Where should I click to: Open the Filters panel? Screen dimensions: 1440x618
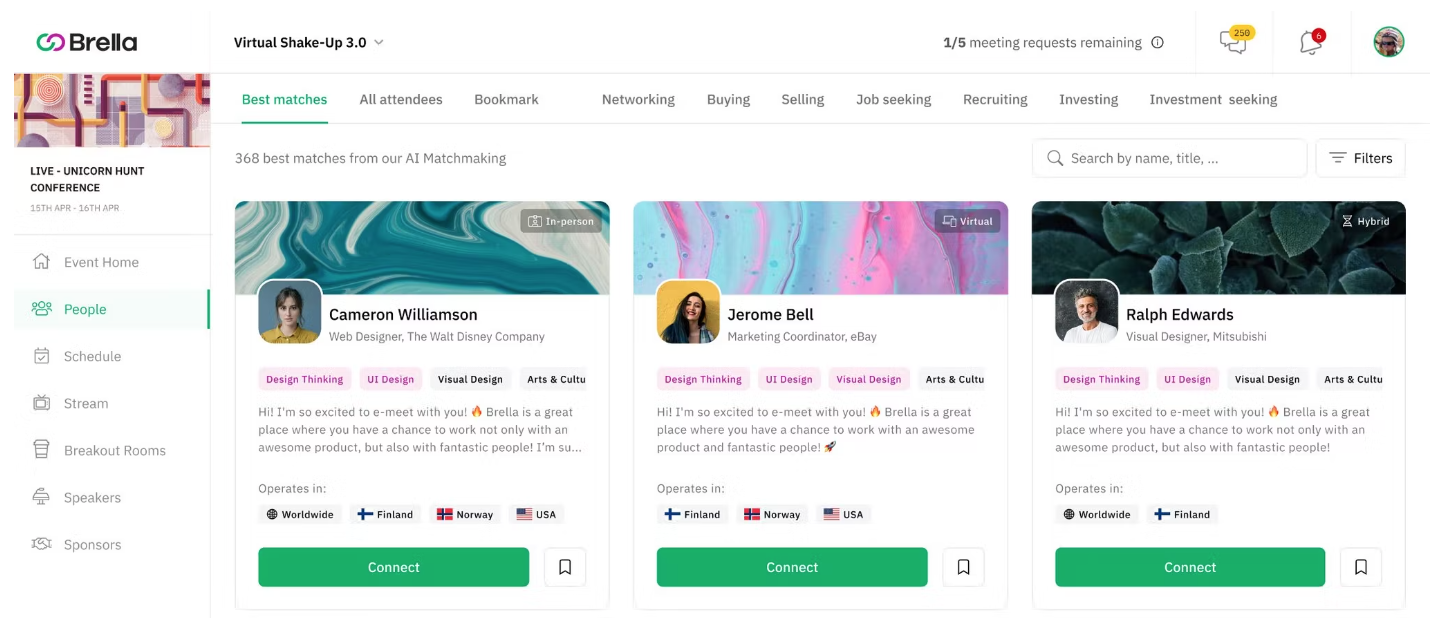tap(1360, 158)
